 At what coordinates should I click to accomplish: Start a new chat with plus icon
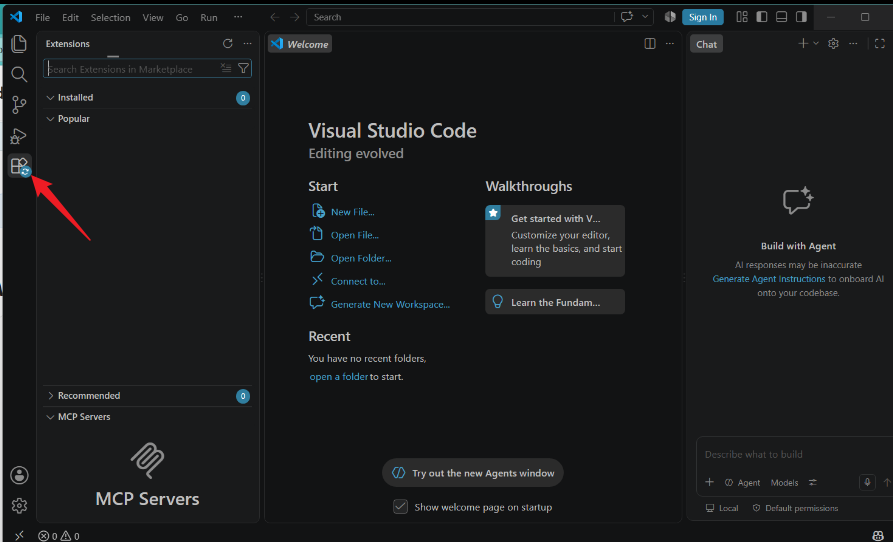click(x=803, y=44)
